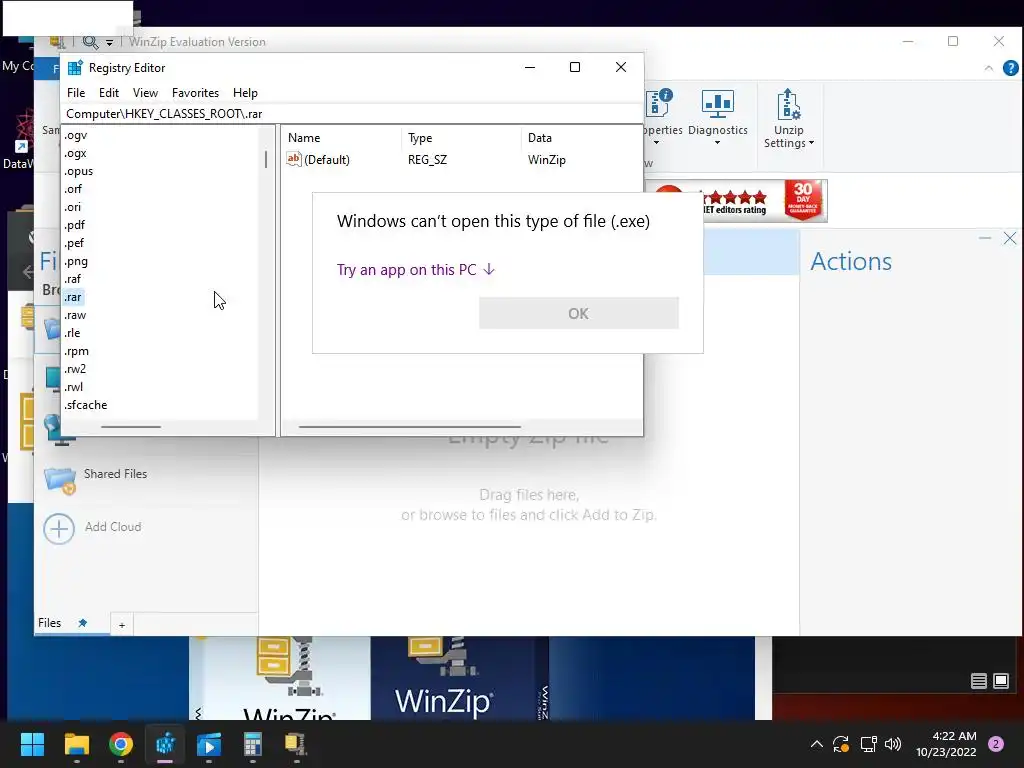Open the Diagnostics dropdown arrow
The height and width of the screenshot is (768, 1024).
click(x=717, y=143)
